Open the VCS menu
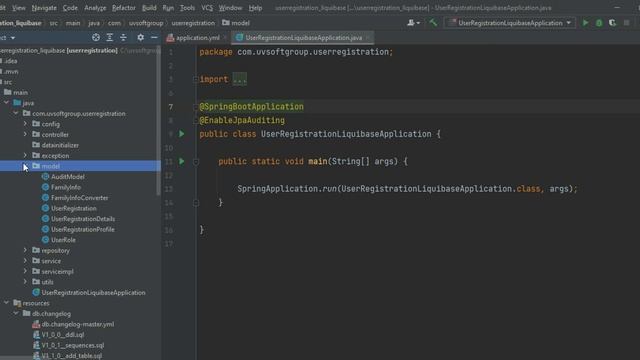 point(207,8)
